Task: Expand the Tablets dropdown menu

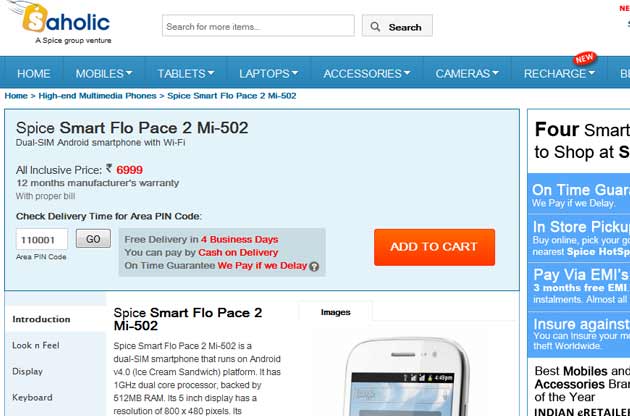Action: pos(186,74)
